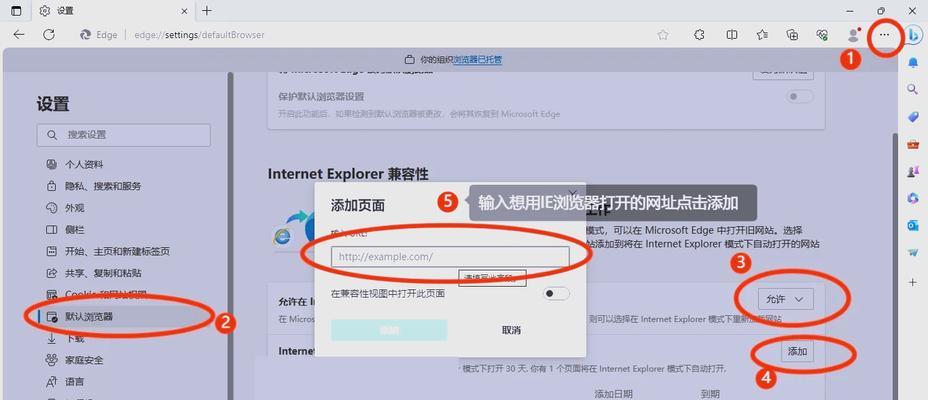Open the Collections icon
Screen dimensions: 928x400
pos(792,35)
